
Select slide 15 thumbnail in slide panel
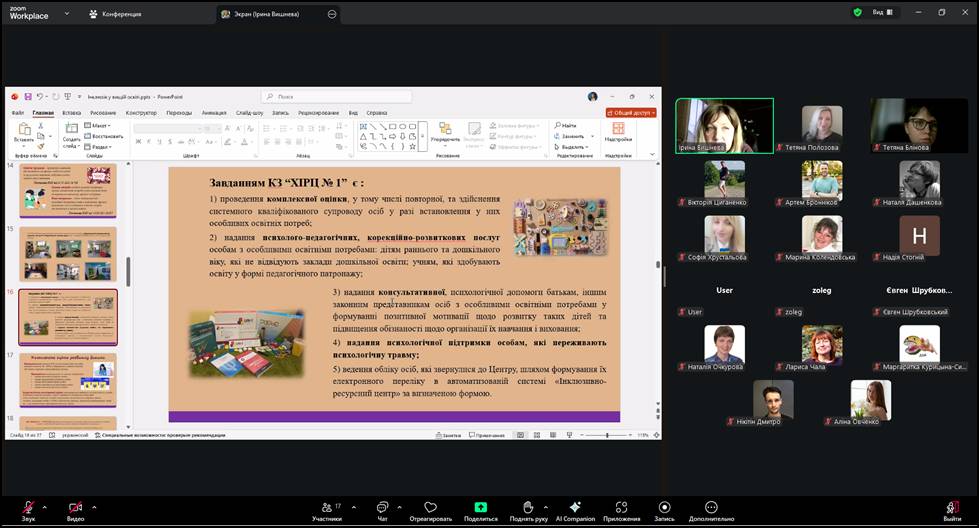(x=68, y=254)
